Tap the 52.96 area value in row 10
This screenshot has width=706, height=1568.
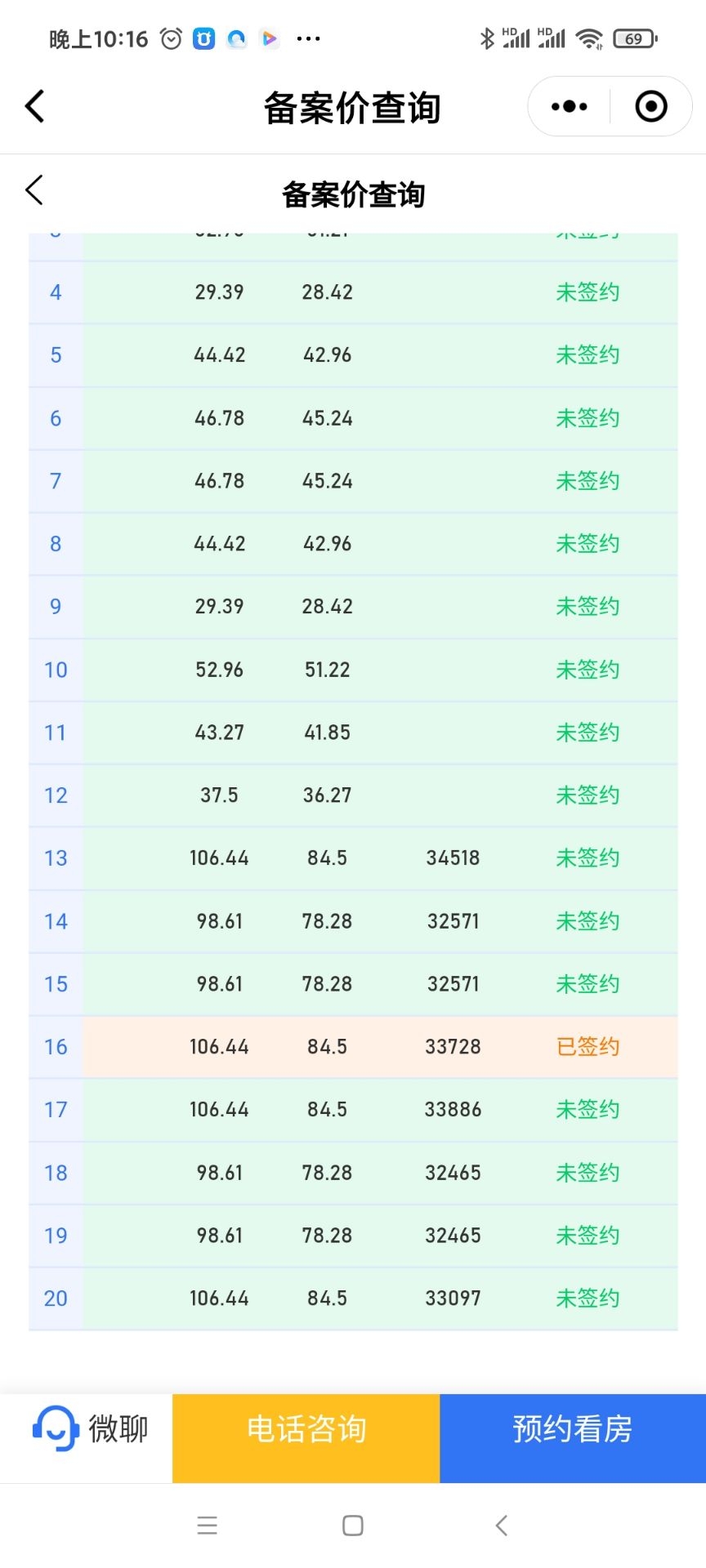pyautogui.click(x=219, y=670)
